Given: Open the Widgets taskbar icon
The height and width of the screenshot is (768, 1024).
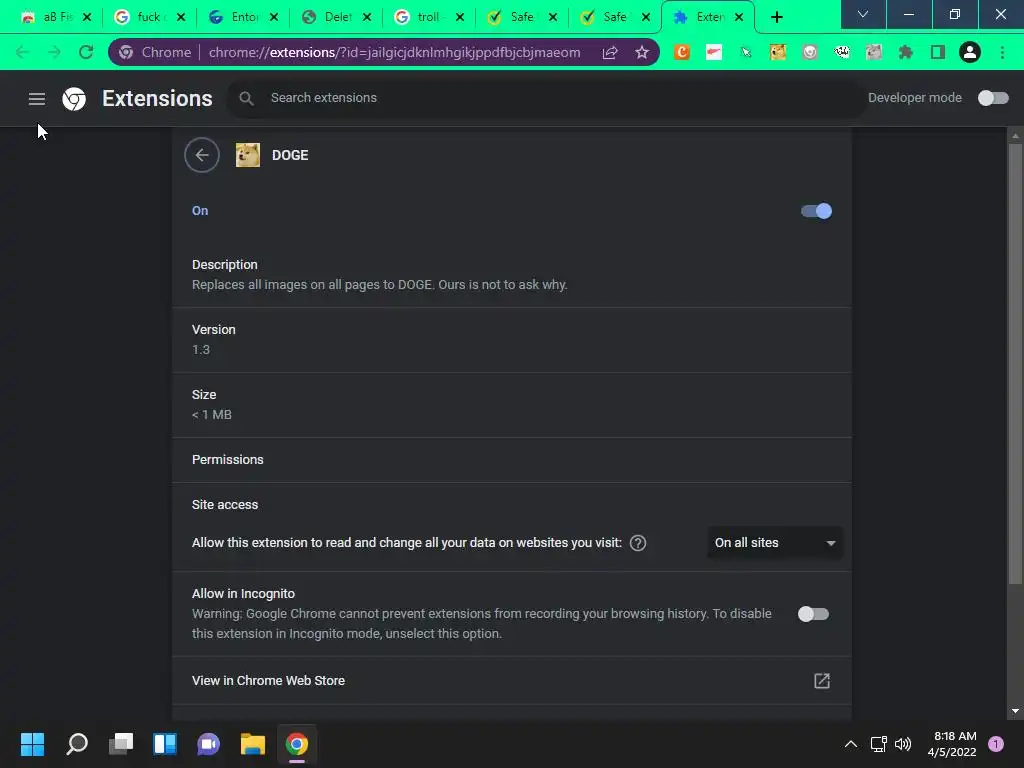Looking at the screenshot, I should point(165,744).
